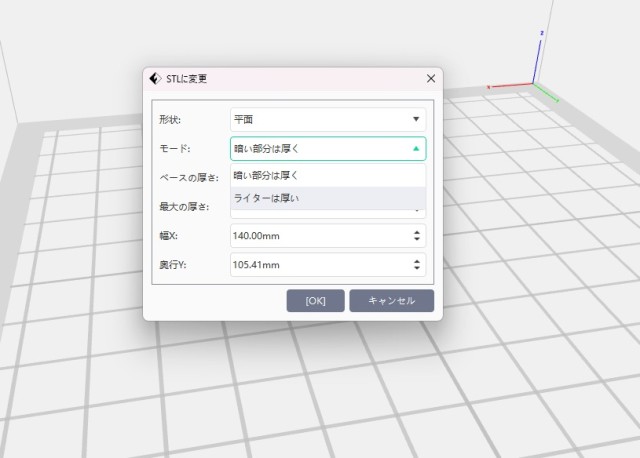Click the STLに変更 dialog title bar
This screenshot has height=458, width=640.
[x=300, y=78]
